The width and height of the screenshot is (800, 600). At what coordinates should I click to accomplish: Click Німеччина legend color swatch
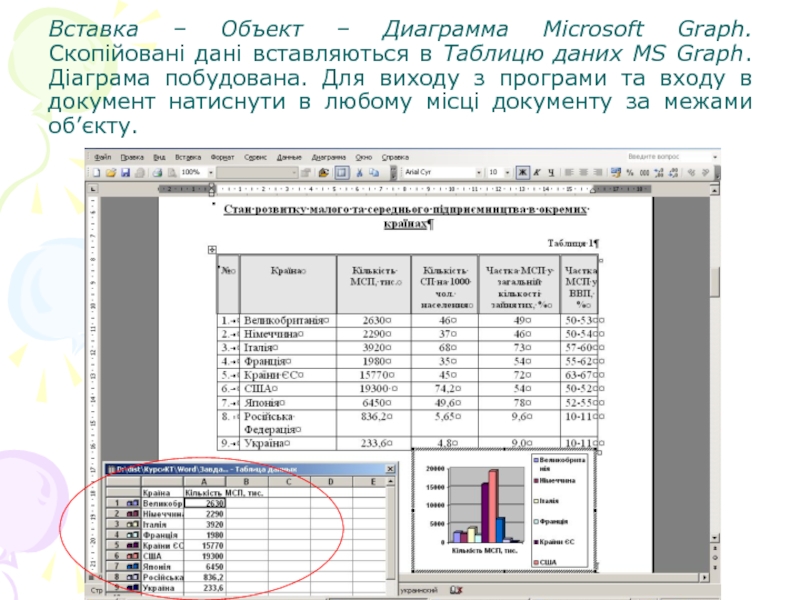tap(536, 481)
